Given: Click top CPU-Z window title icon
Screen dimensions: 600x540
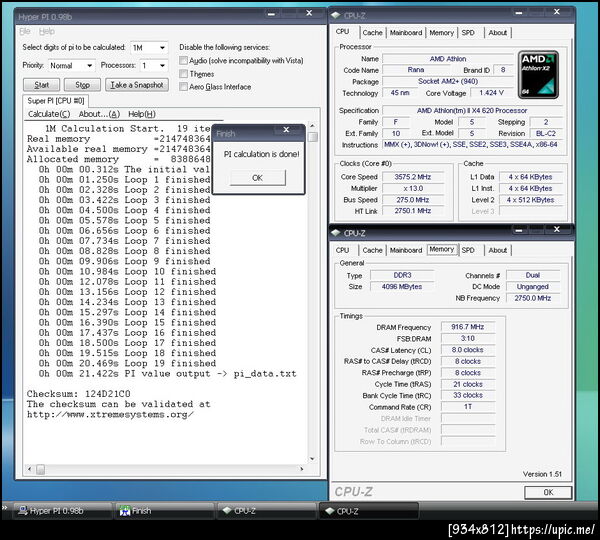Looking at the screenshot, I should tap(336, 15).
